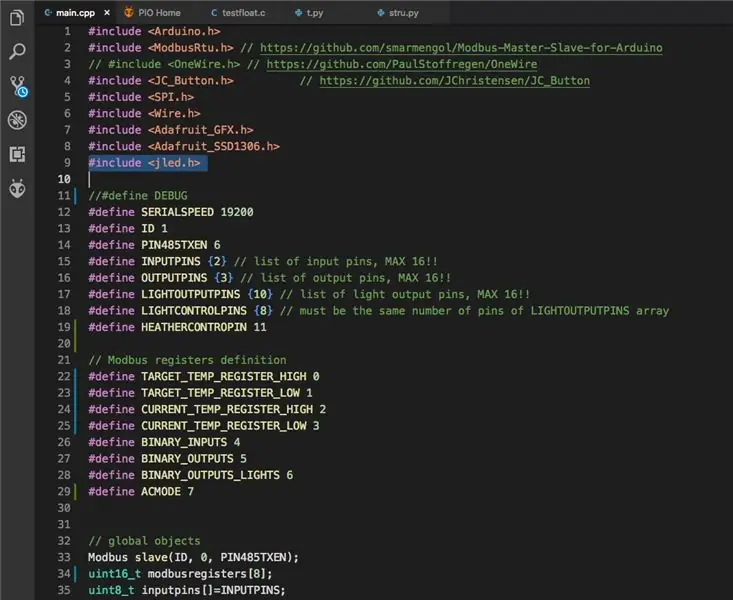
Task: Click the ACMODE 7 define
Action: (x=141, y=492)
